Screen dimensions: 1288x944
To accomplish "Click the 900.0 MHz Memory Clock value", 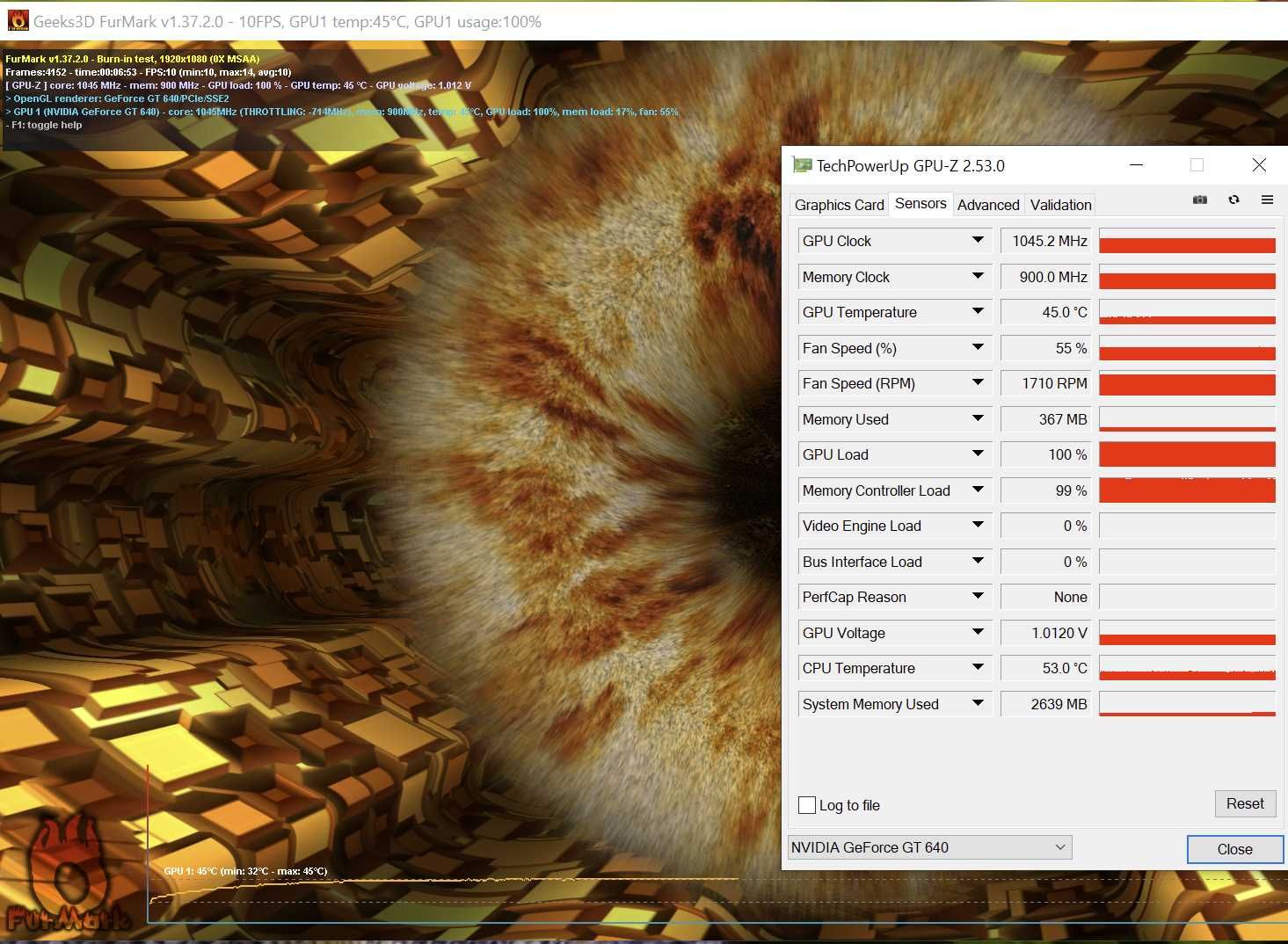I will [1045, 277].
